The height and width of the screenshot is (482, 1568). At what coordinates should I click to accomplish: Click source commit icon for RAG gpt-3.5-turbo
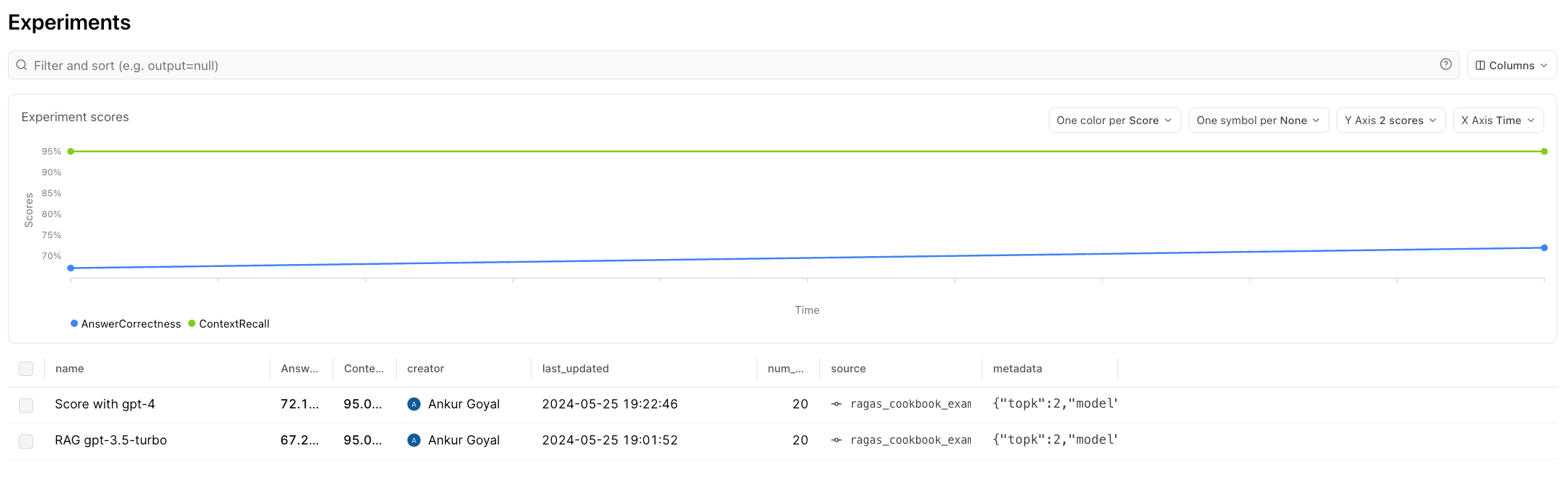(837, 440)
